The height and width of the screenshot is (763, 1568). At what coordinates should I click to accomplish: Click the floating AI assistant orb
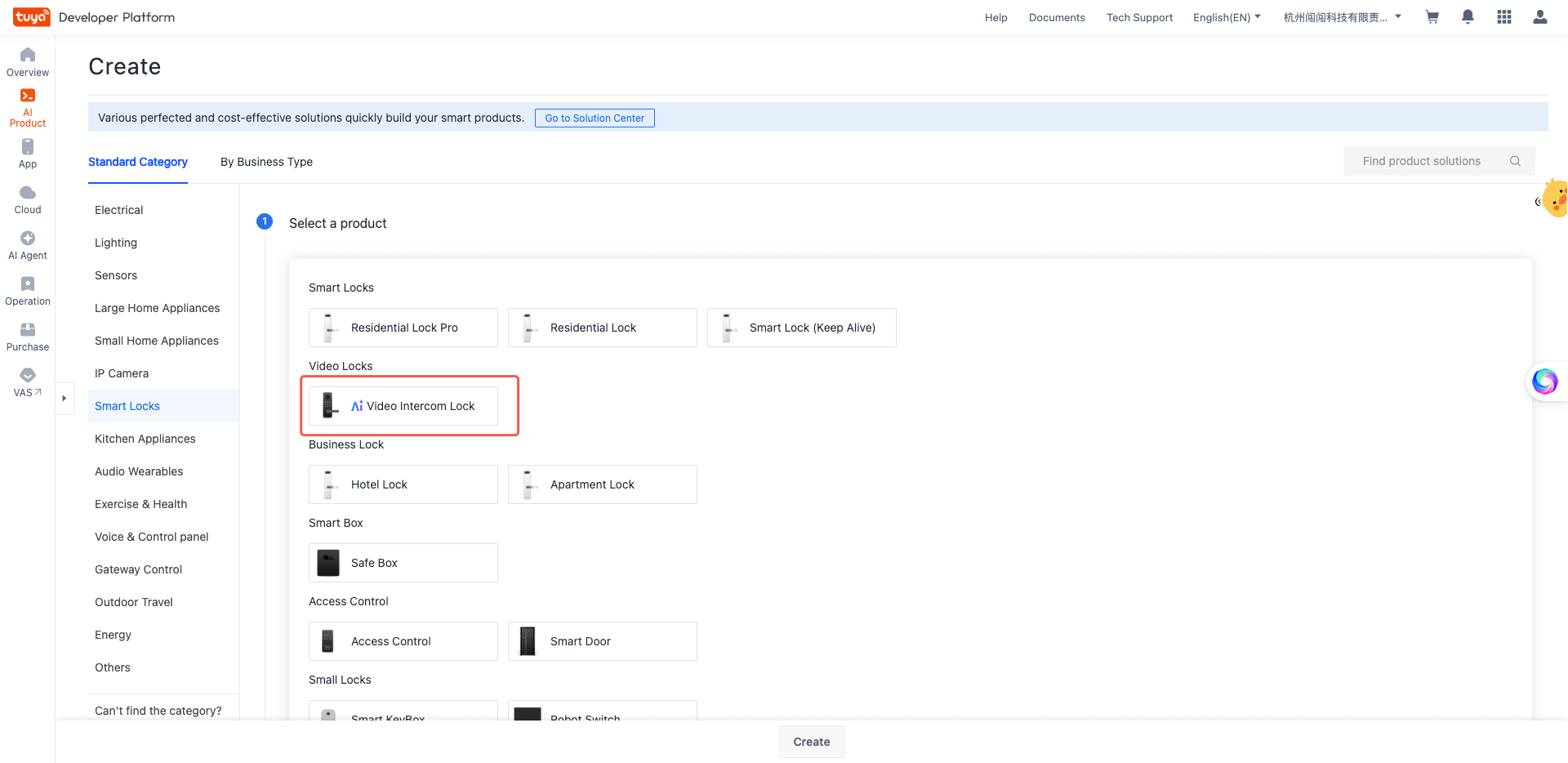pos(1544,381)
